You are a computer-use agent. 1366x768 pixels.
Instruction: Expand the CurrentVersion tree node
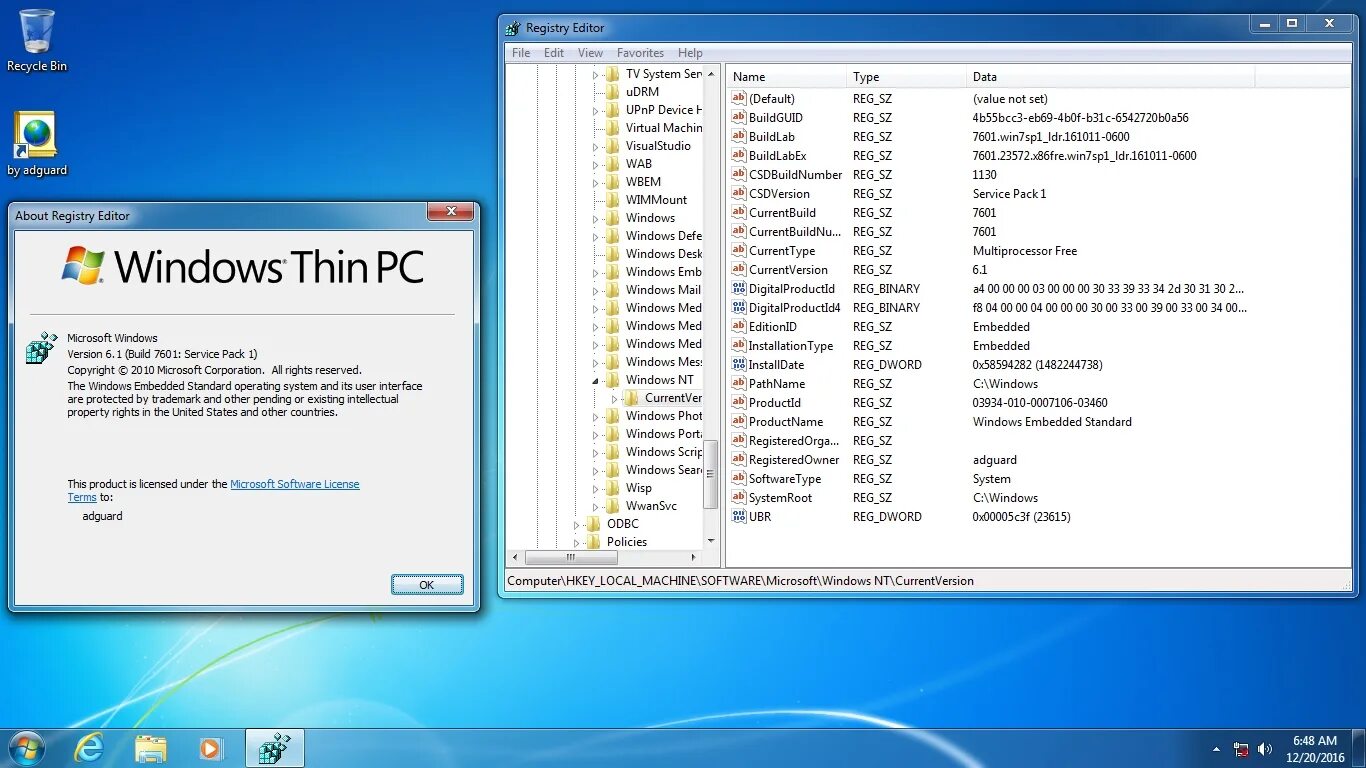click(x=615, y=398)
